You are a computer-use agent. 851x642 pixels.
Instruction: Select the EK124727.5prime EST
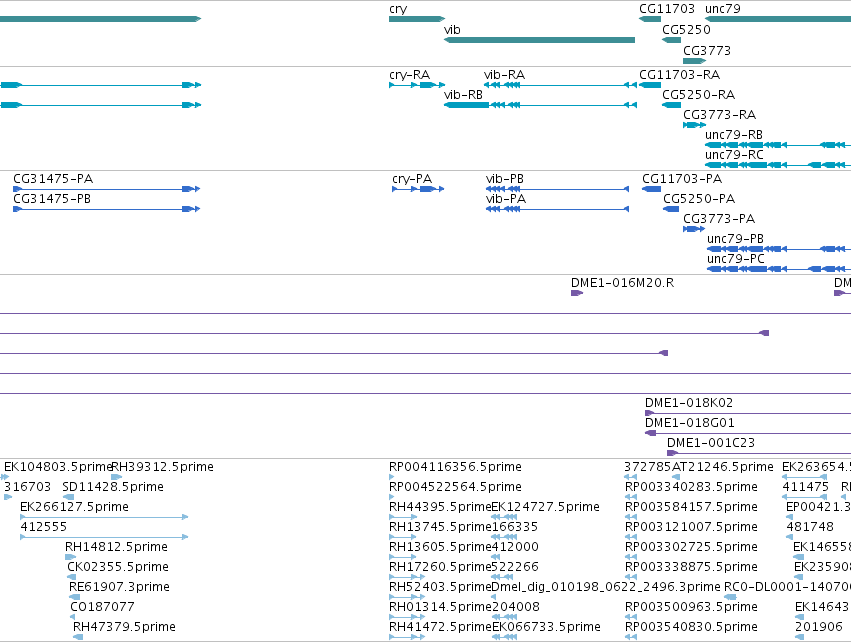[x=504, y=517]
